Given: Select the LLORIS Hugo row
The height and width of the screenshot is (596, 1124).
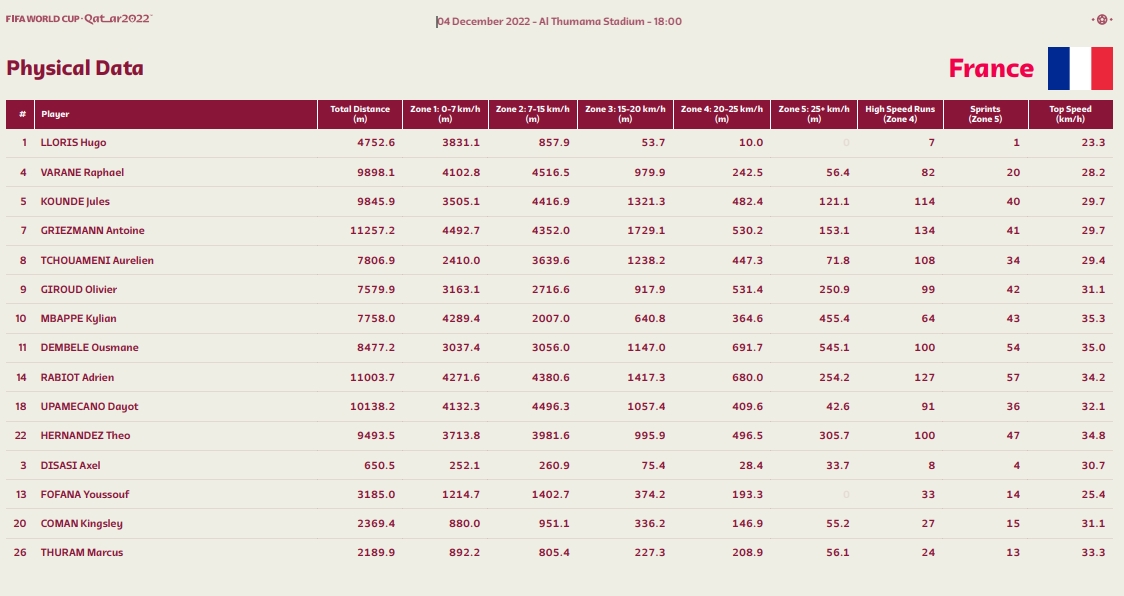Looking at the screenshot, I should [559, 143].
